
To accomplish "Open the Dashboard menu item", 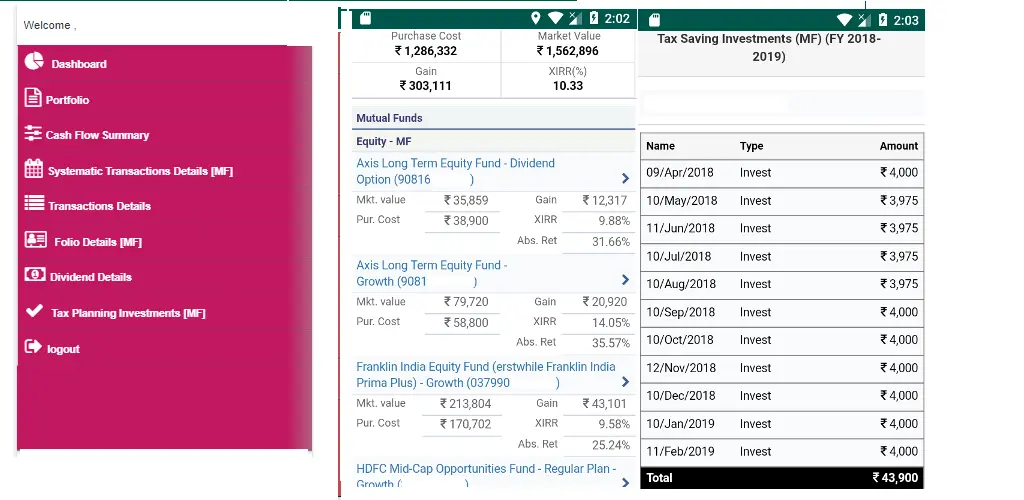I will 79,64.
